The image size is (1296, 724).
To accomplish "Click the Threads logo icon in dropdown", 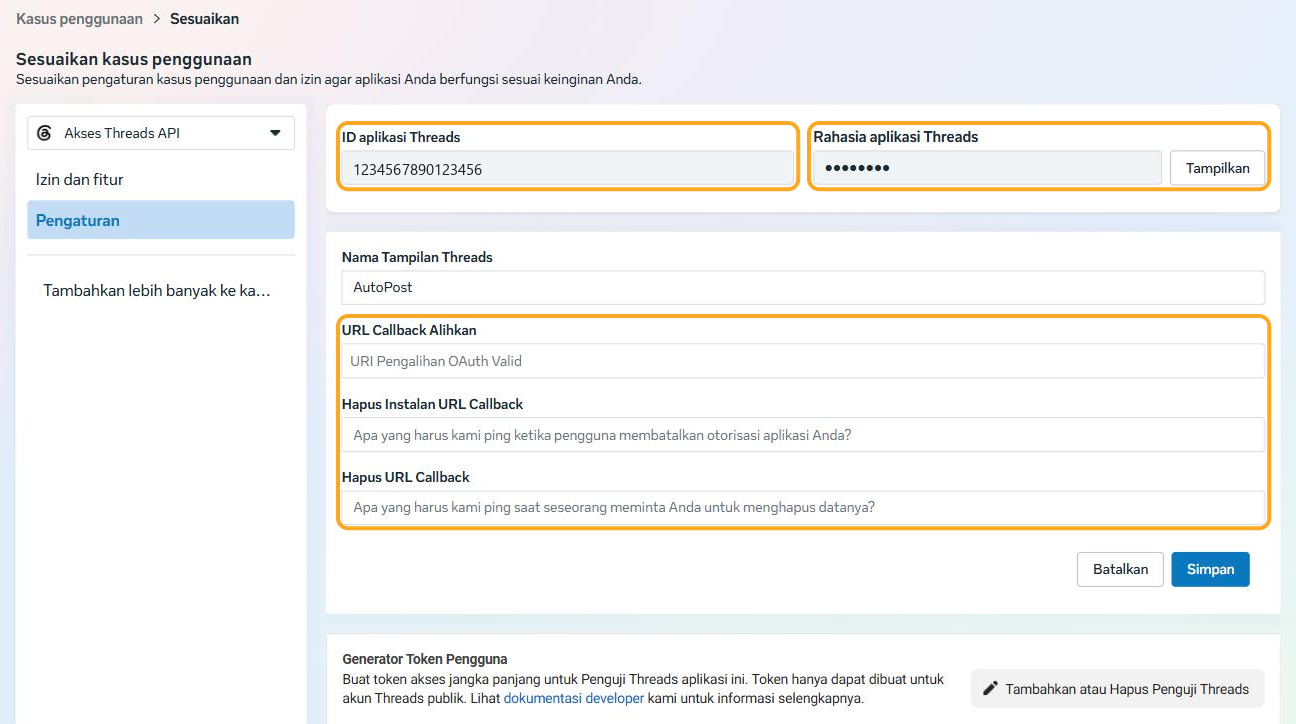I will pos(44,133).
